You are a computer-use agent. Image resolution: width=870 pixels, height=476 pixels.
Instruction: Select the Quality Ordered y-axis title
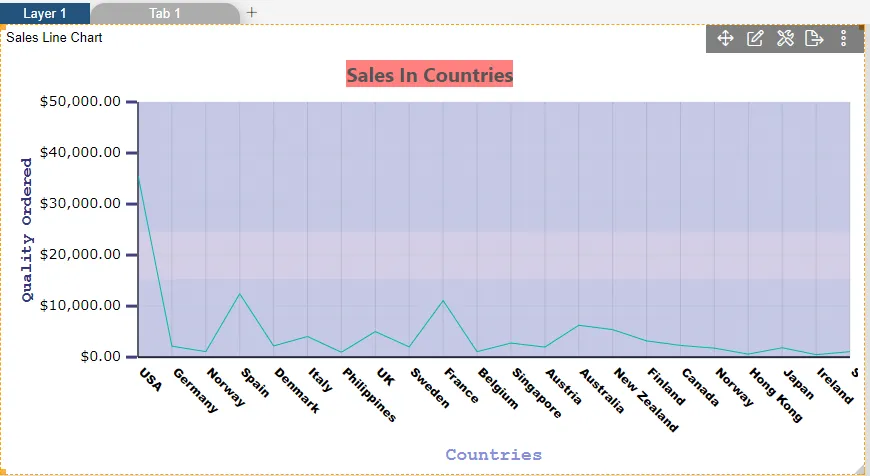coord(27,230)
